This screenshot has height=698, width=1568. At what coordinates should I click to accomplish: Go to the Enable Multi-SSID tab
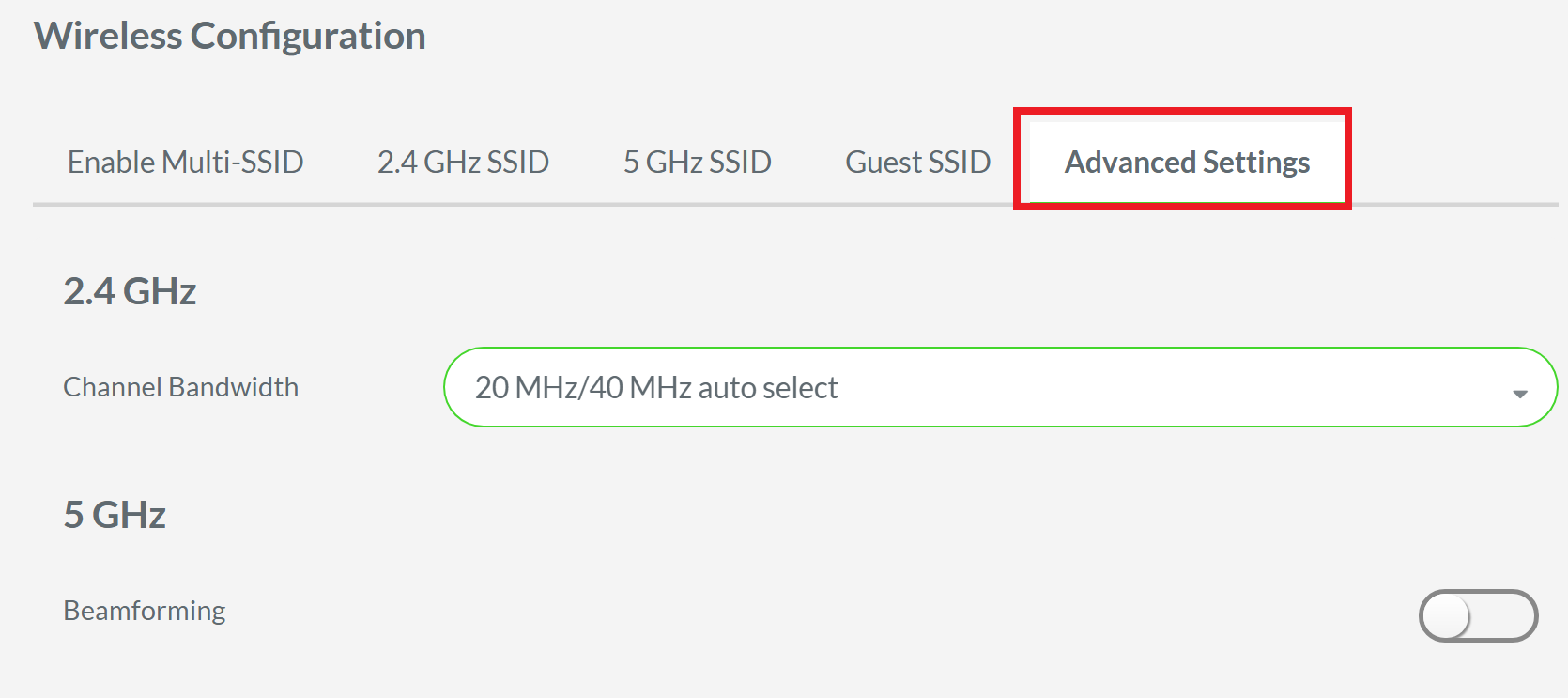[x=184, y=161]
